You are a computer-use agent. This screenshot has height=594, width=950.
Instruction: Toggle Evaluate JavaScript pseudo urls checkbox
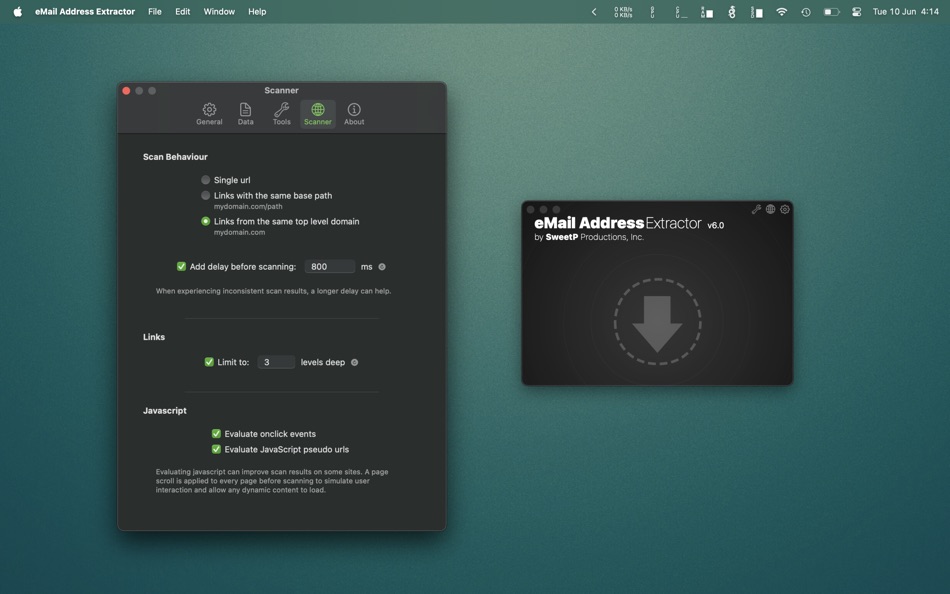pyautogui.click(x=216, y=449)
